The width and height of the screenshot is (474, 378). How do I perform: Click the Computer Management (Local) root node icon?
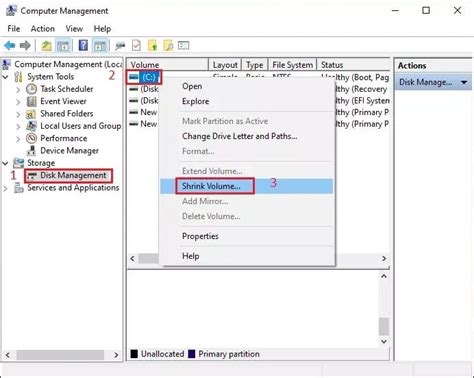(x=7, y=64)
